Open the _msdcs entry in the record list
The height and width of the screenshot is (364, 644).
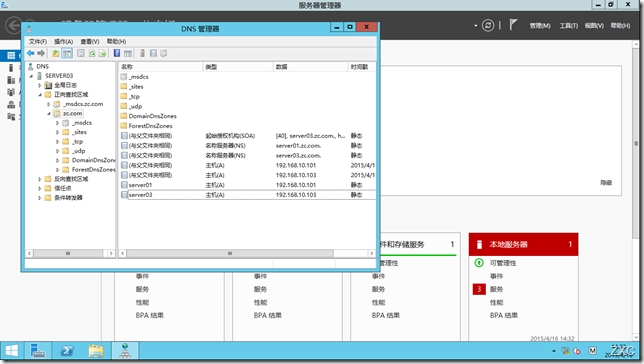click(138, 77)
